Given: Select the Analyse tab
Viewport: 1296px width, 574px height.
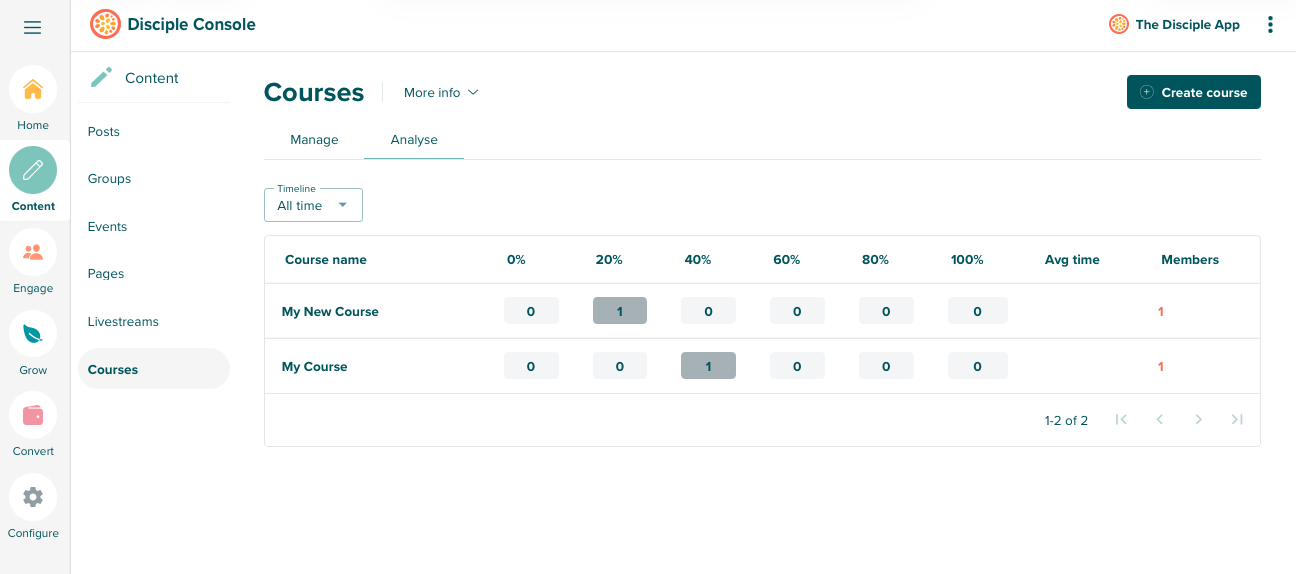Looking at the screenshot, I should [x=414, y=140].
